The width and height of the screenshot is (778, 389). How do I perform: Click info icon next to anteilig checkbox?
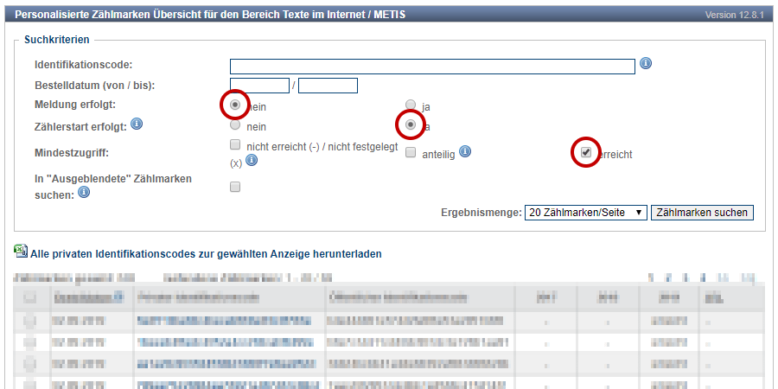(465, 151)
